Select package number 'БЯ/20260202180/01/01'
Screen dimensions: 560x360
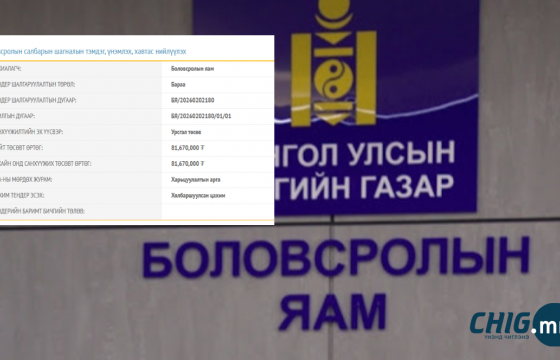tap(201, 116)
